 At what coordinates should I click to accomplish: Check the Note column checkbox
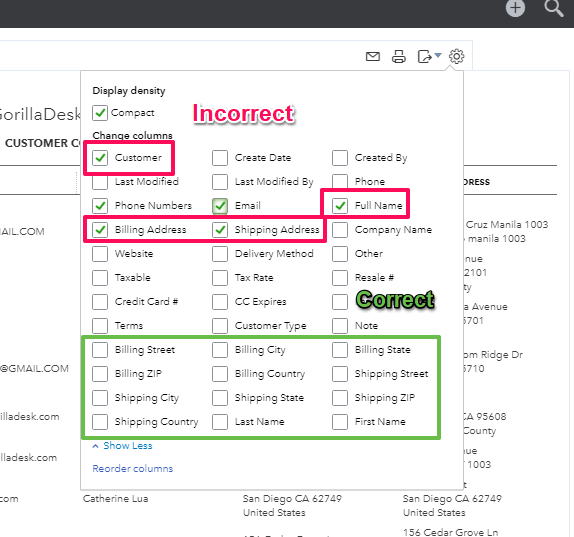pyautogui.click(x=340, y=326)
